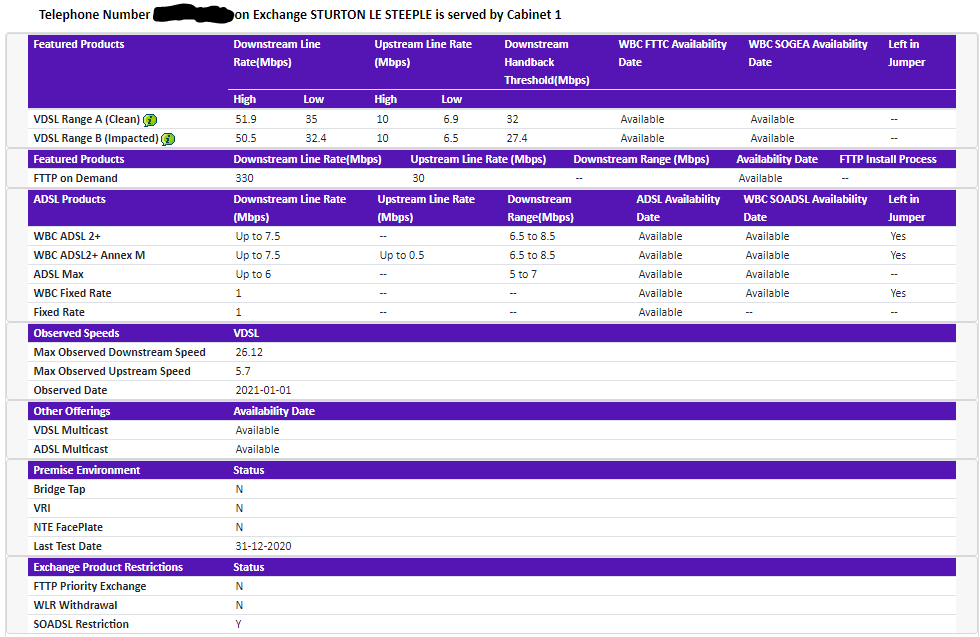The width and height of the screenshot is (980, 637).
Task: Select the Max Observed Downstream Speed value 26.12
Action: (x=249, y=352)
